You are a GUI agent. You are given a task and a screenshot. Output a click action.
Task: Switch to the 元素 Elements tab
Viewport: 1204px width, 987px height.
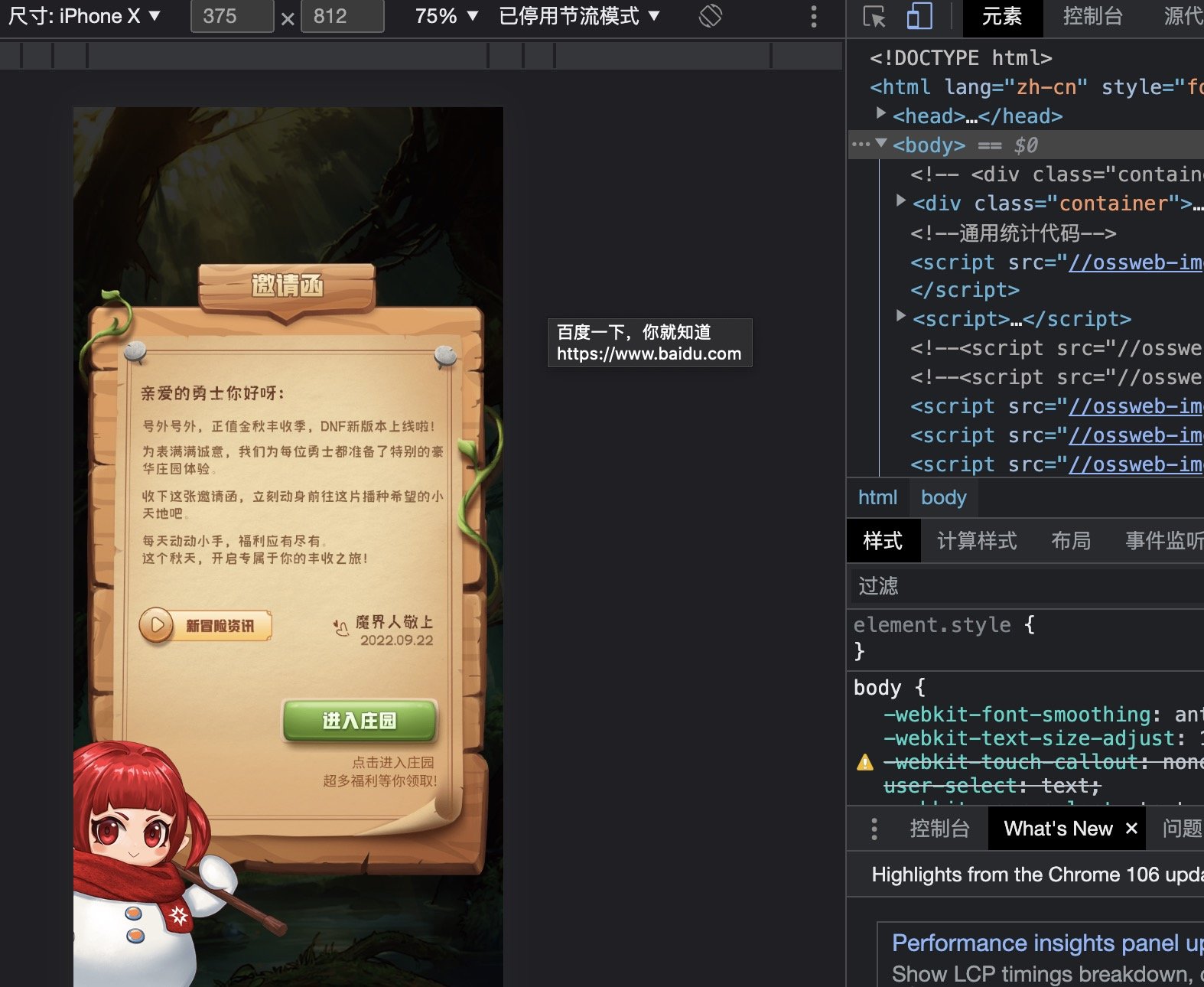point(1001,17)
